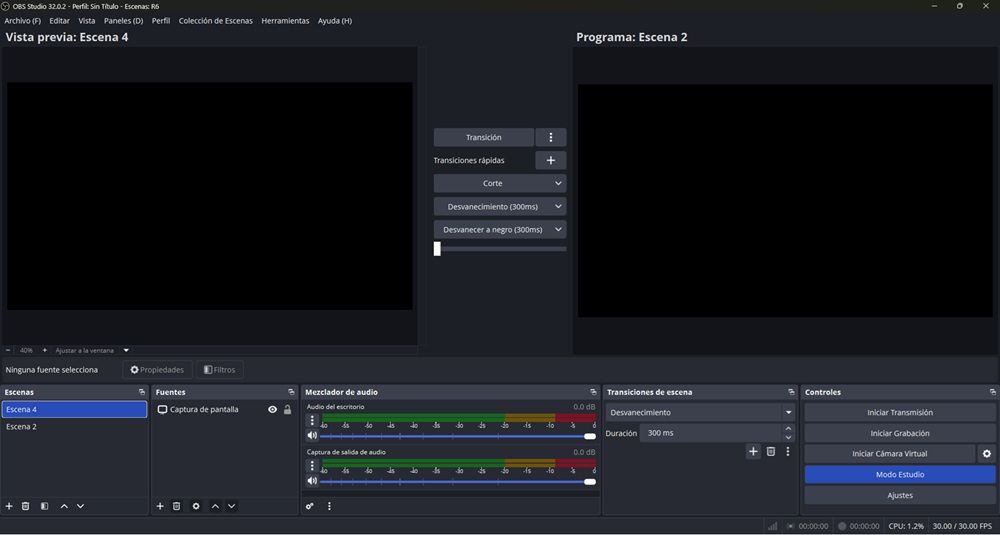Open options dots for Captura de salida de audio
This screenshot has width=1000, height=535.
(312, 465)
